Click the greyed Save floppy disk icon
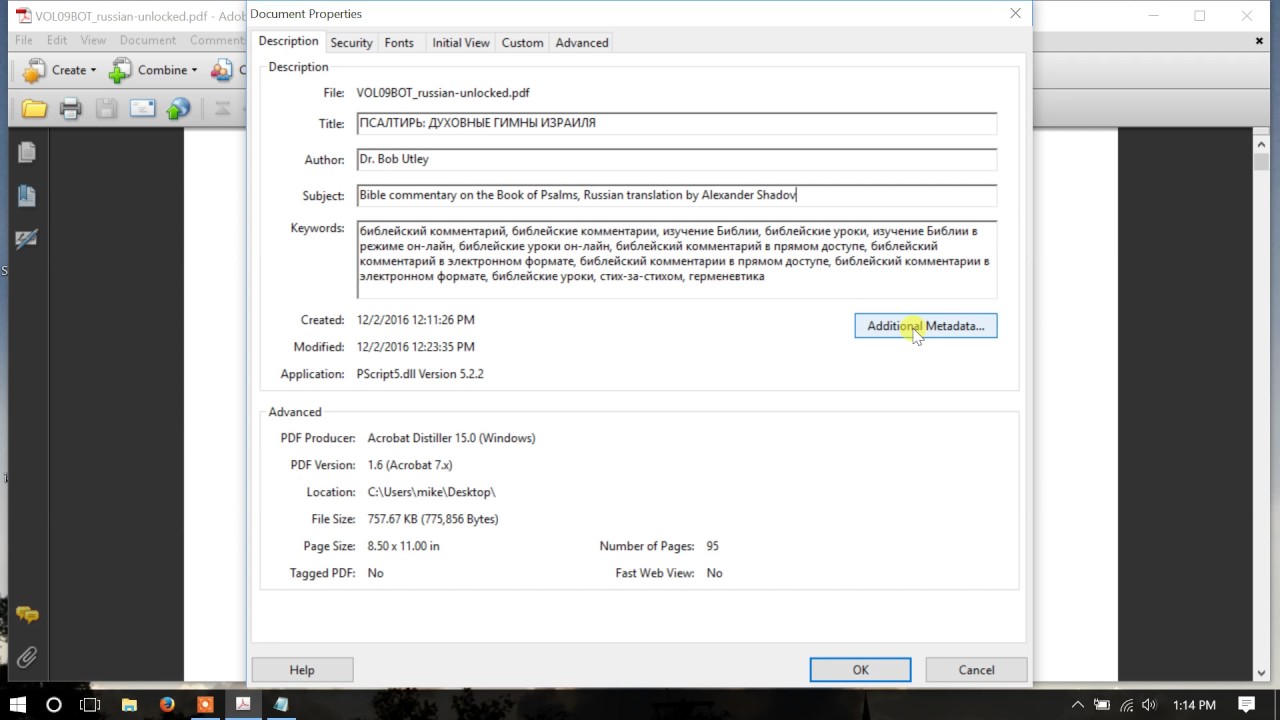This screenshot has width=1280, height=720. coord(106,109)
